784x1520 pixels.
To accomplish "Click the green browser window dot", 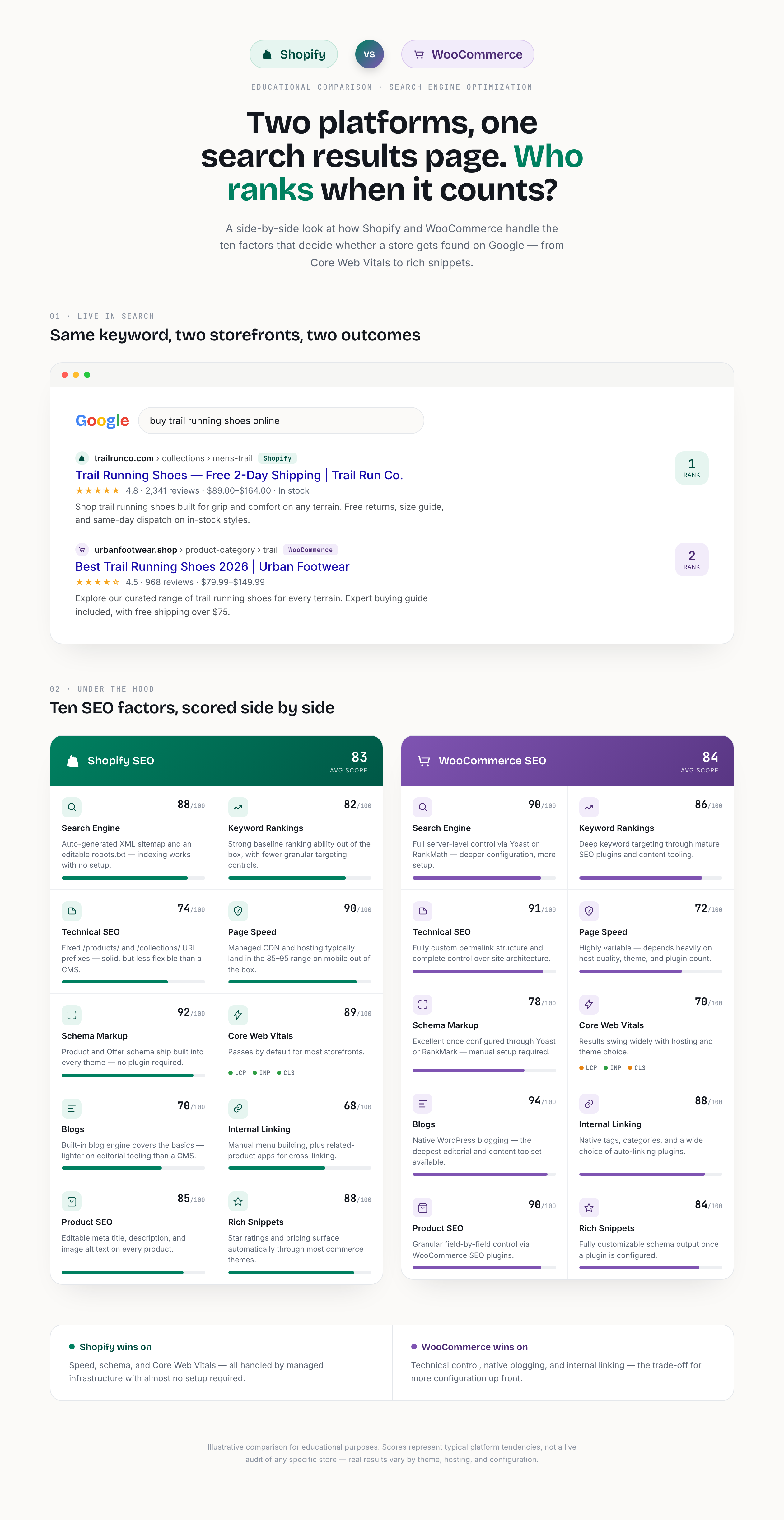I will click(87, 375).
